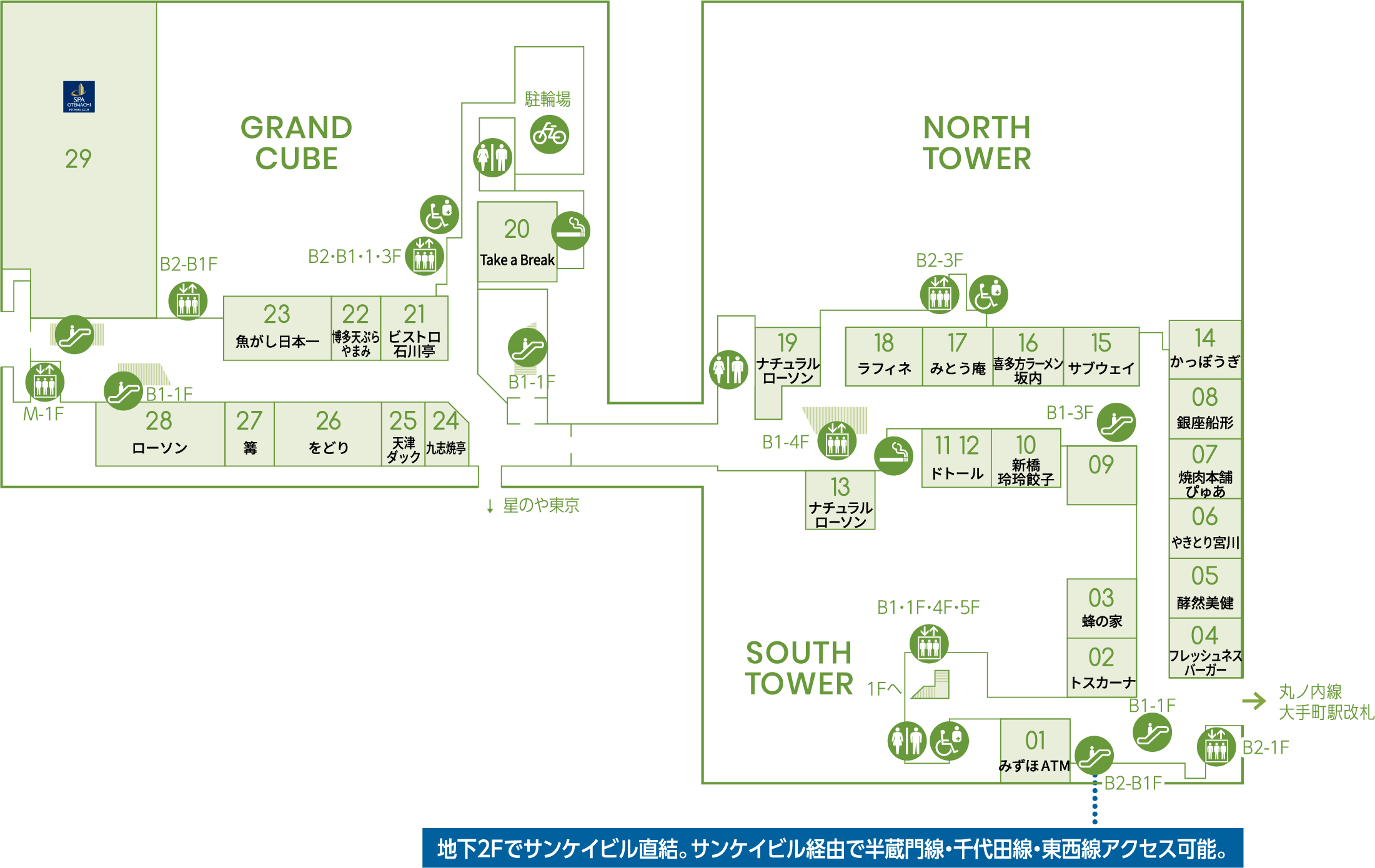Click the SPA Otemachi fitness club logo
The height and width of the screenshot is (868, 1375).
tap(79, 97)
